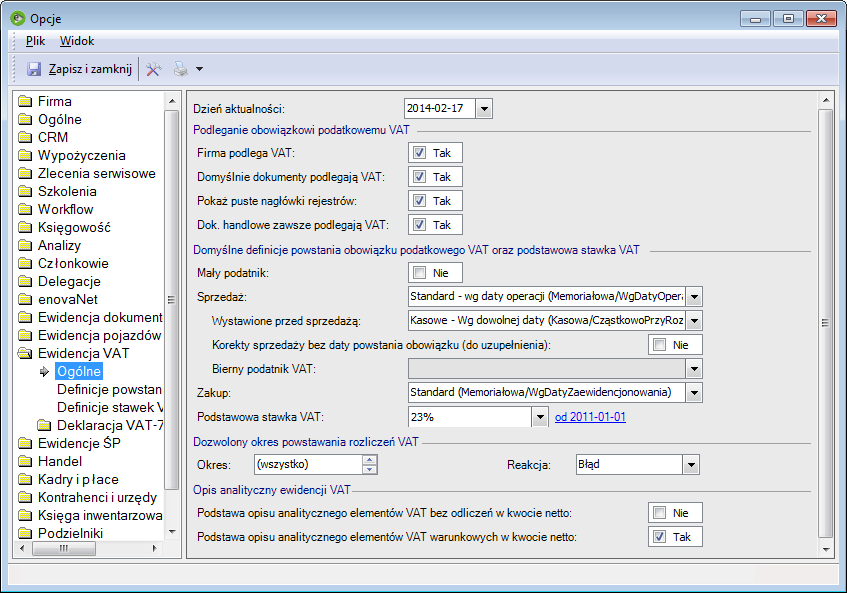Open the Bierny podatnik VAT dropdown
Image resolution: width=847 pixels, height=593 pixels.
click(x=694, y=369)
